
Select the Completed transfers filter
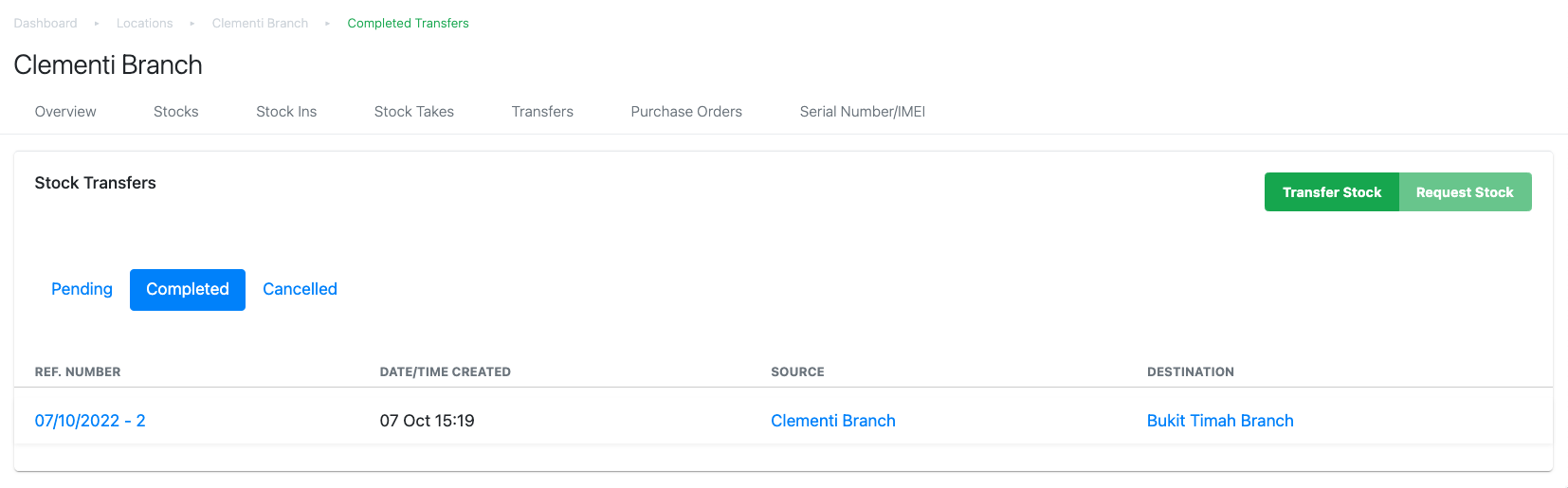[188, 289]
